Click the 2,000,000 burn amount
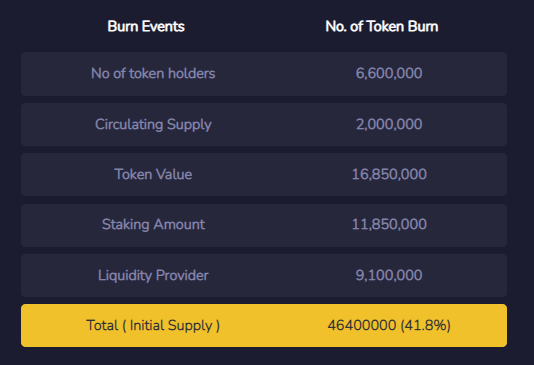Screen dimensions: 534x365 pyautogui.click(x=389, y=124)
